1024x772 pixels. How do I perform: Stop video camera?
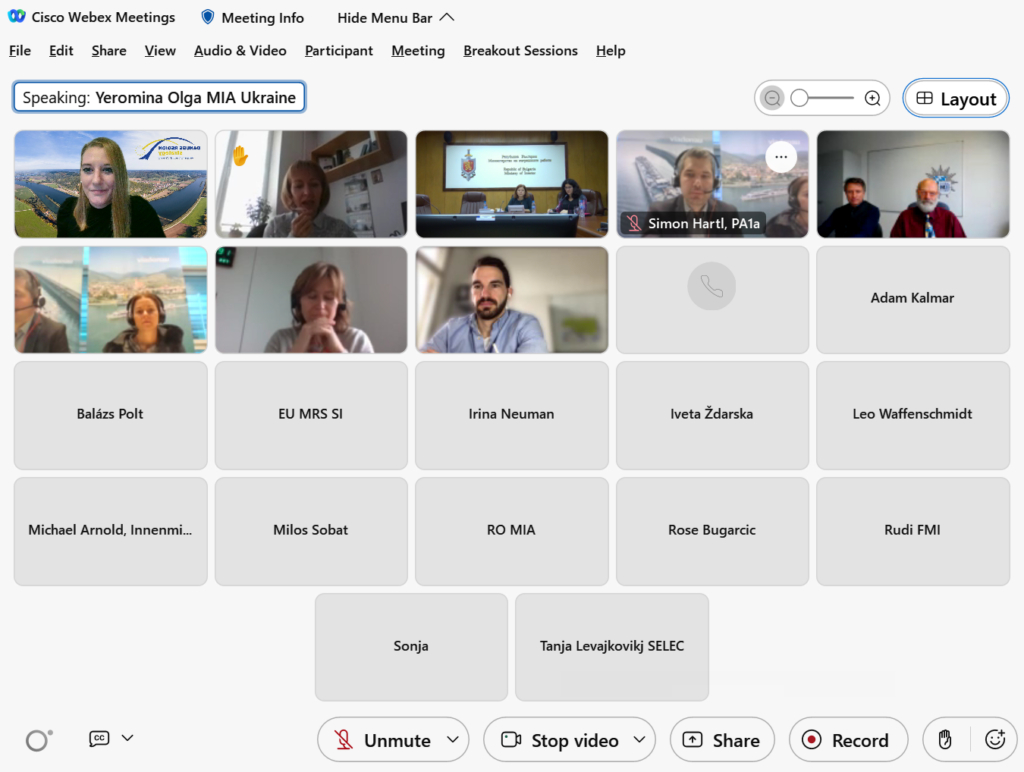click(561, 740)
